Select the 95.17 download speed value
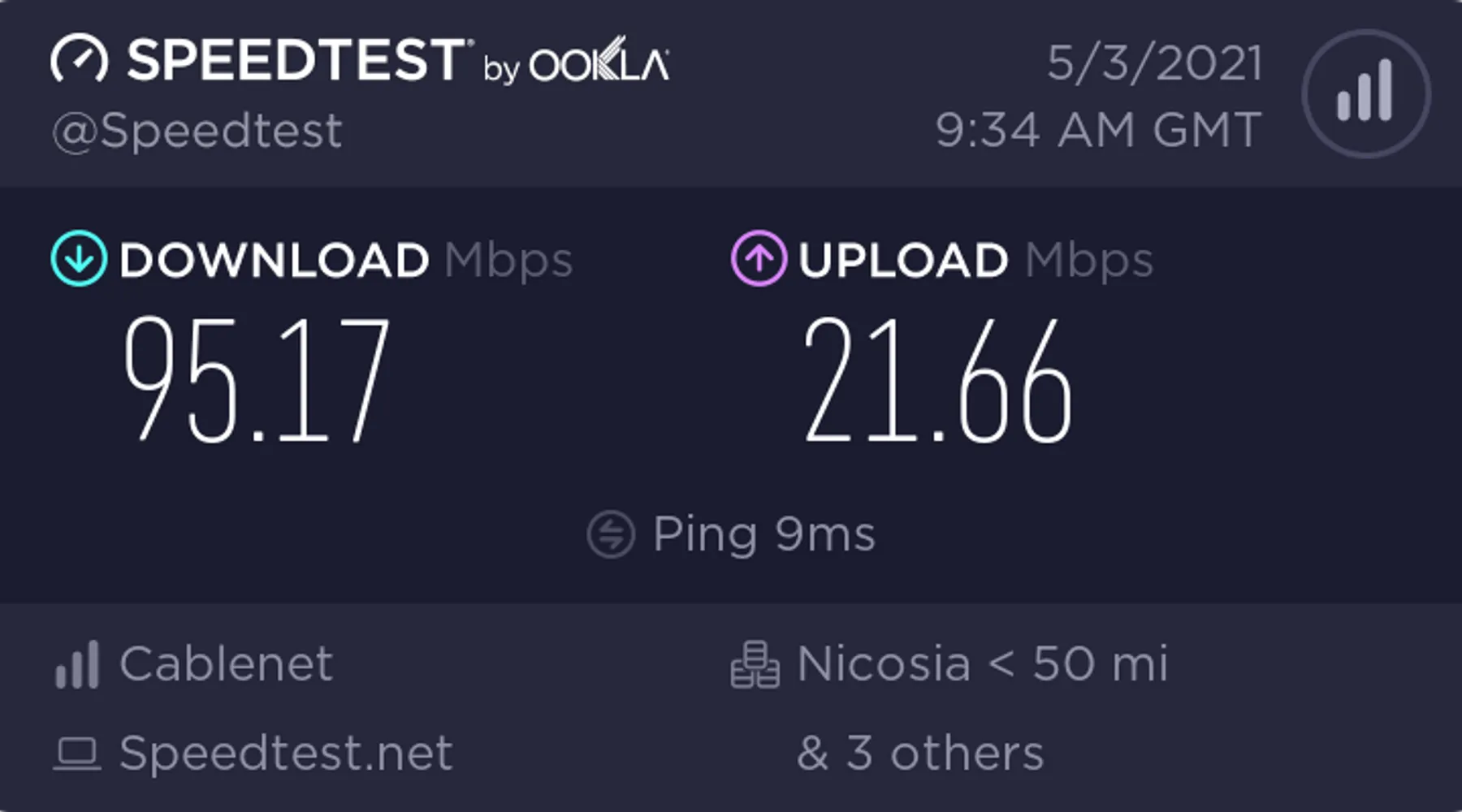The height and width of the screenshot is (812, 1462). 257,379
